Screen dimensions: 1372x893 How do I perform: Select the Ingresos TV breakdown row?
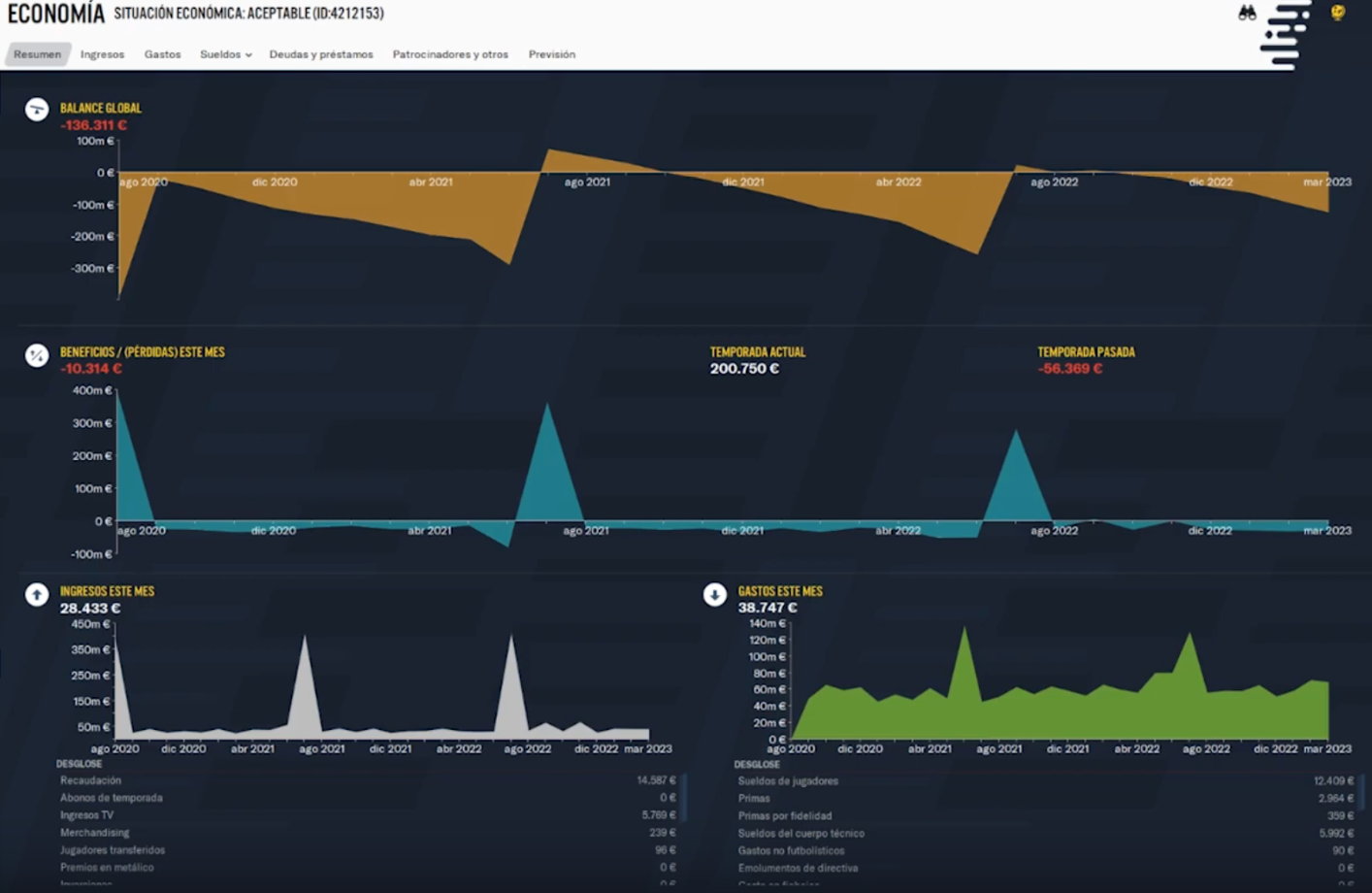[x=368, y=815]
